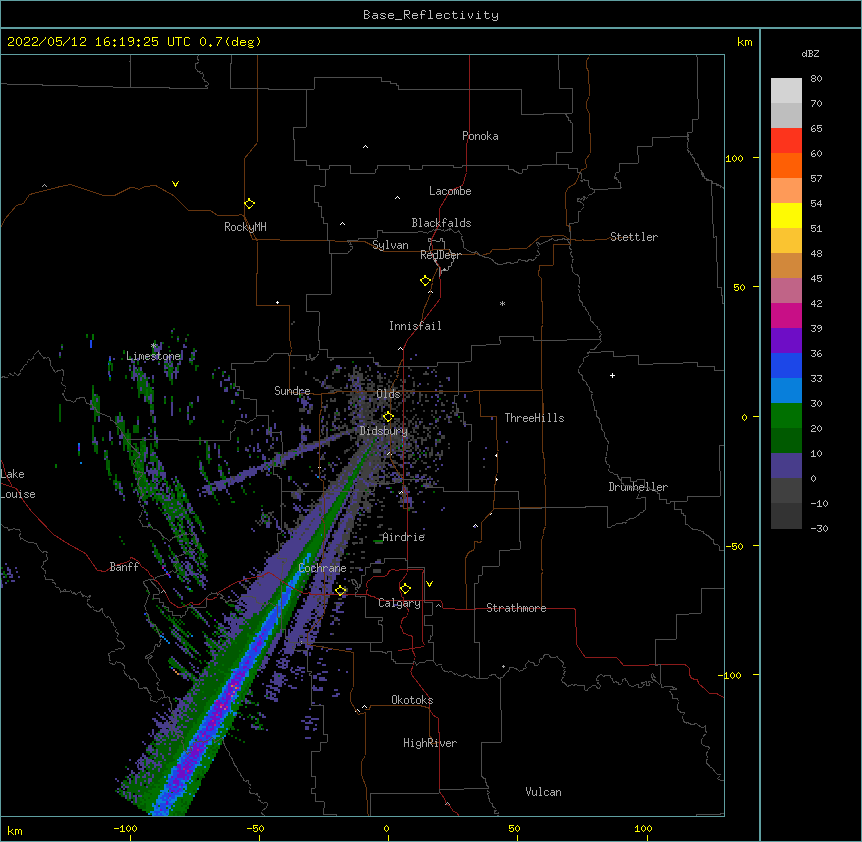
Task: Click the Olds city label
Action: pyautogui.click(x=388, y=394)
